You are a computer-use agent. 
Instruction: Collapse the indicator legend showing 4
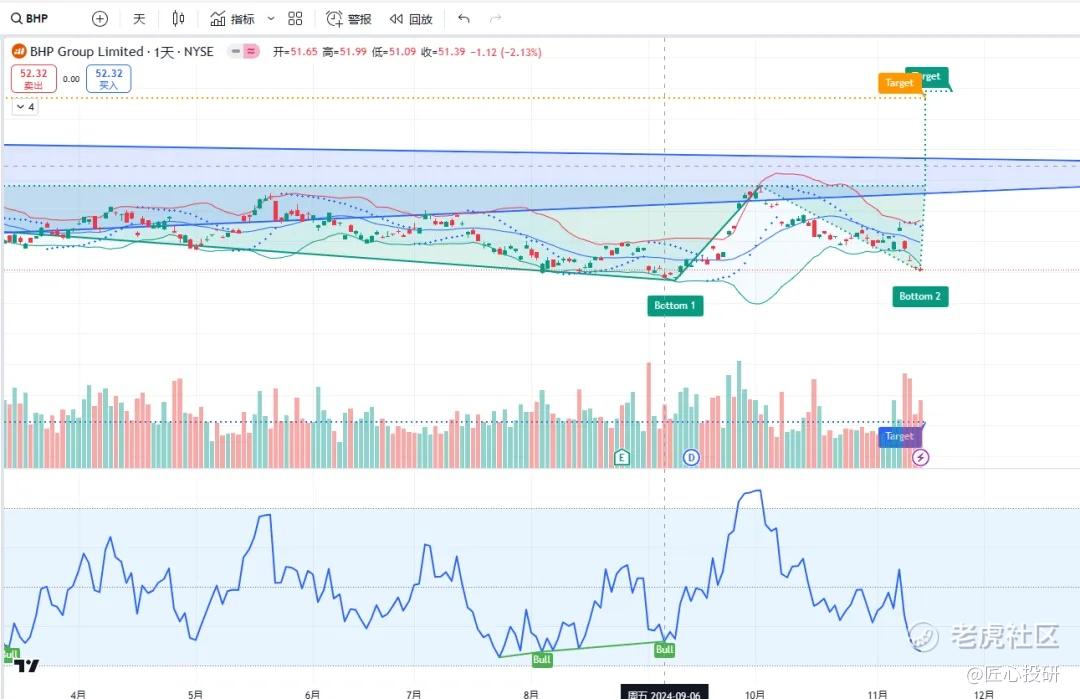[25, 107]
